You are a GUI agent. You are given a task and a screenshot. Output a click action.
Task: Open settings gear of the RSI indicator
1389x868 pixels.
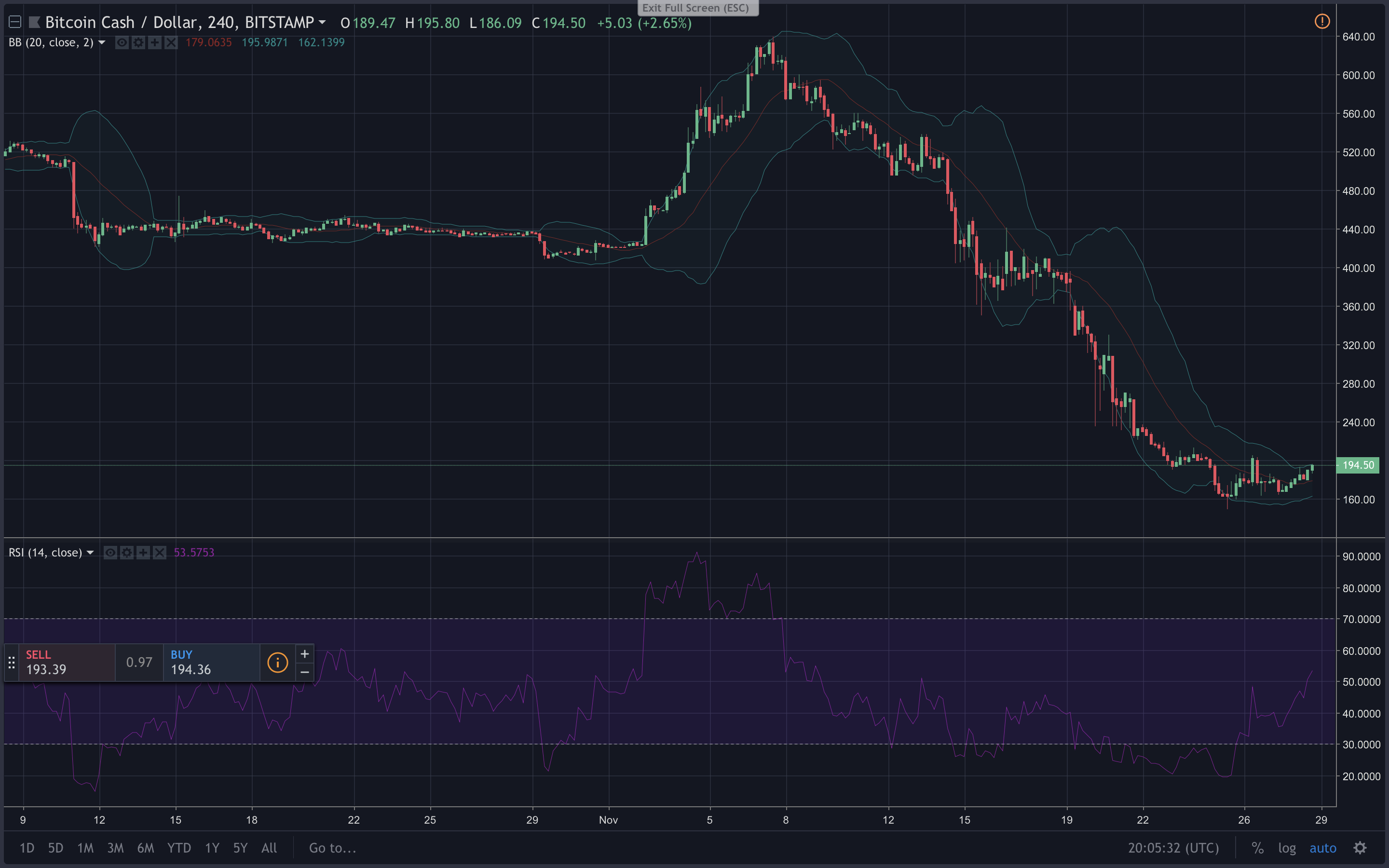127,552
